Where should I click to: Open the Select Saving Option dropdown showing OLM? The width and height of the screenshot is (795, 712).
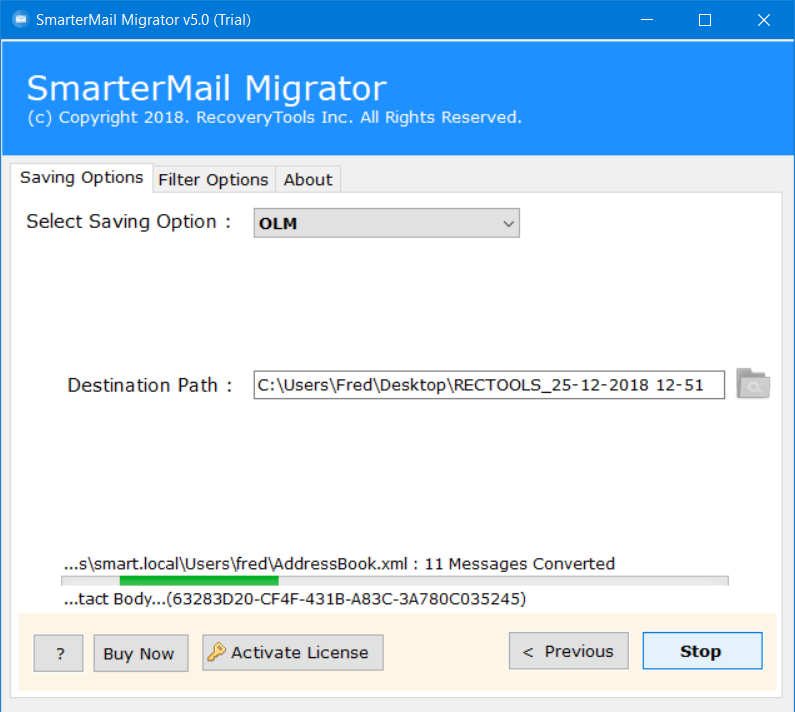tap(386, 223)
